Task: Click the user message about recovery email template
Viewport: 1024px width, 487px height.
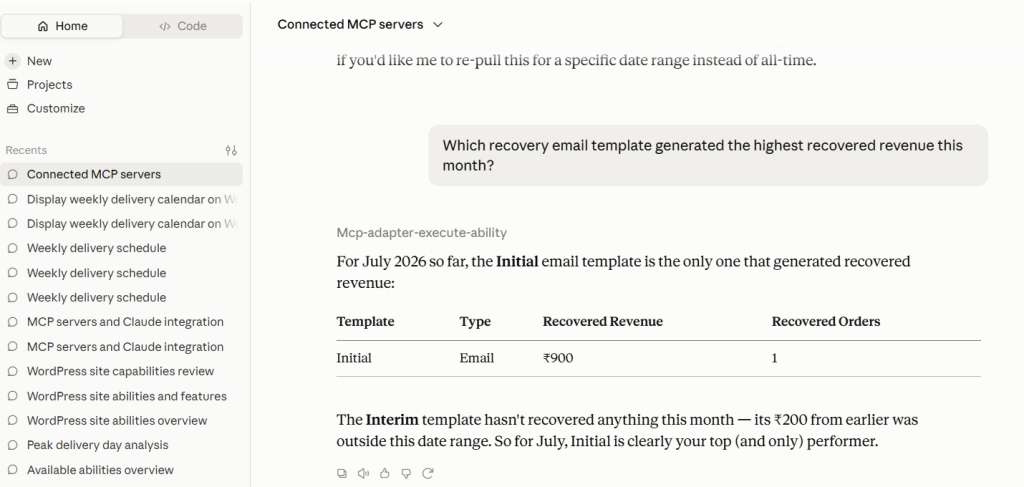Action: coord(708,155)
